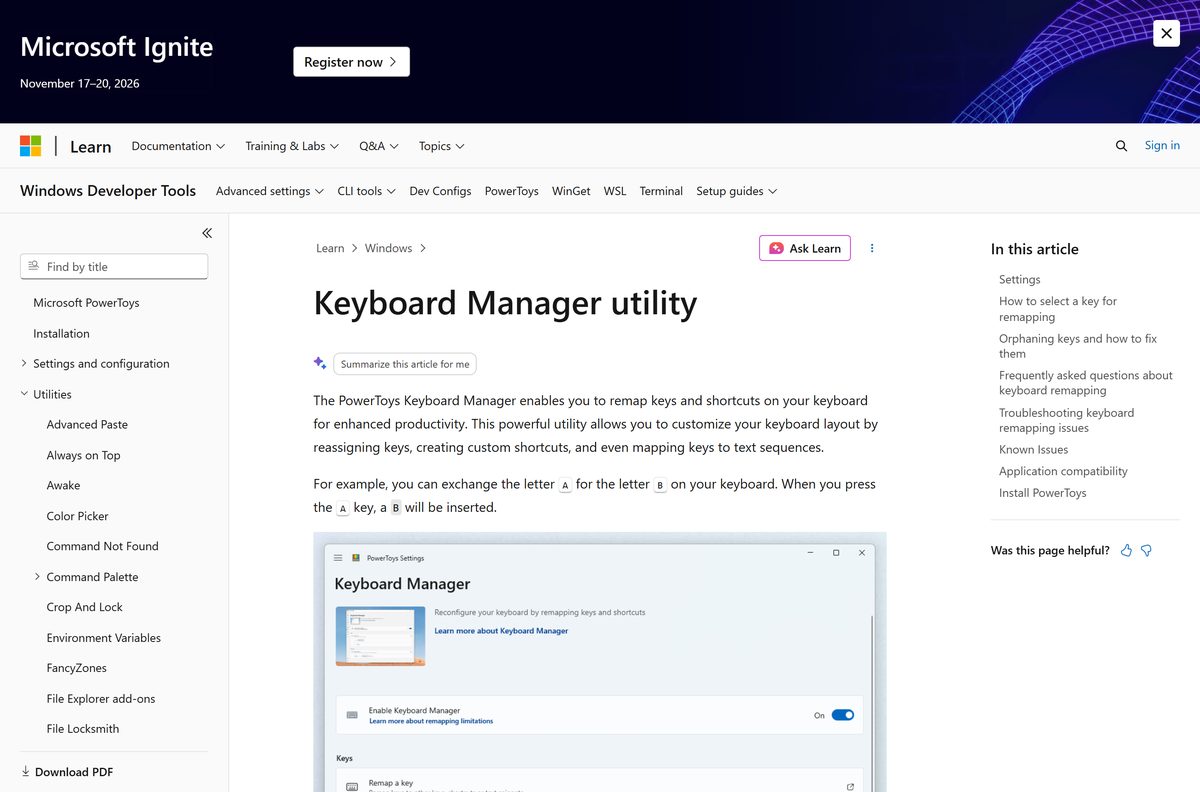The image size is (1200, 792).
Task: Open the Terminal nav item
Action: click(x=661, y=191)
